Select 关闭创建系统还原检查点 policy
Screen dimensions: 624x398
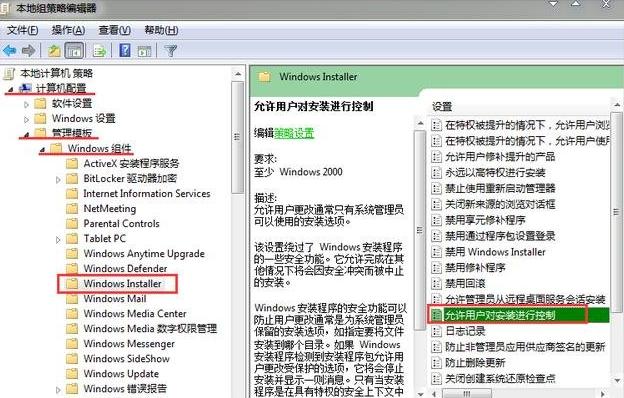500,378
